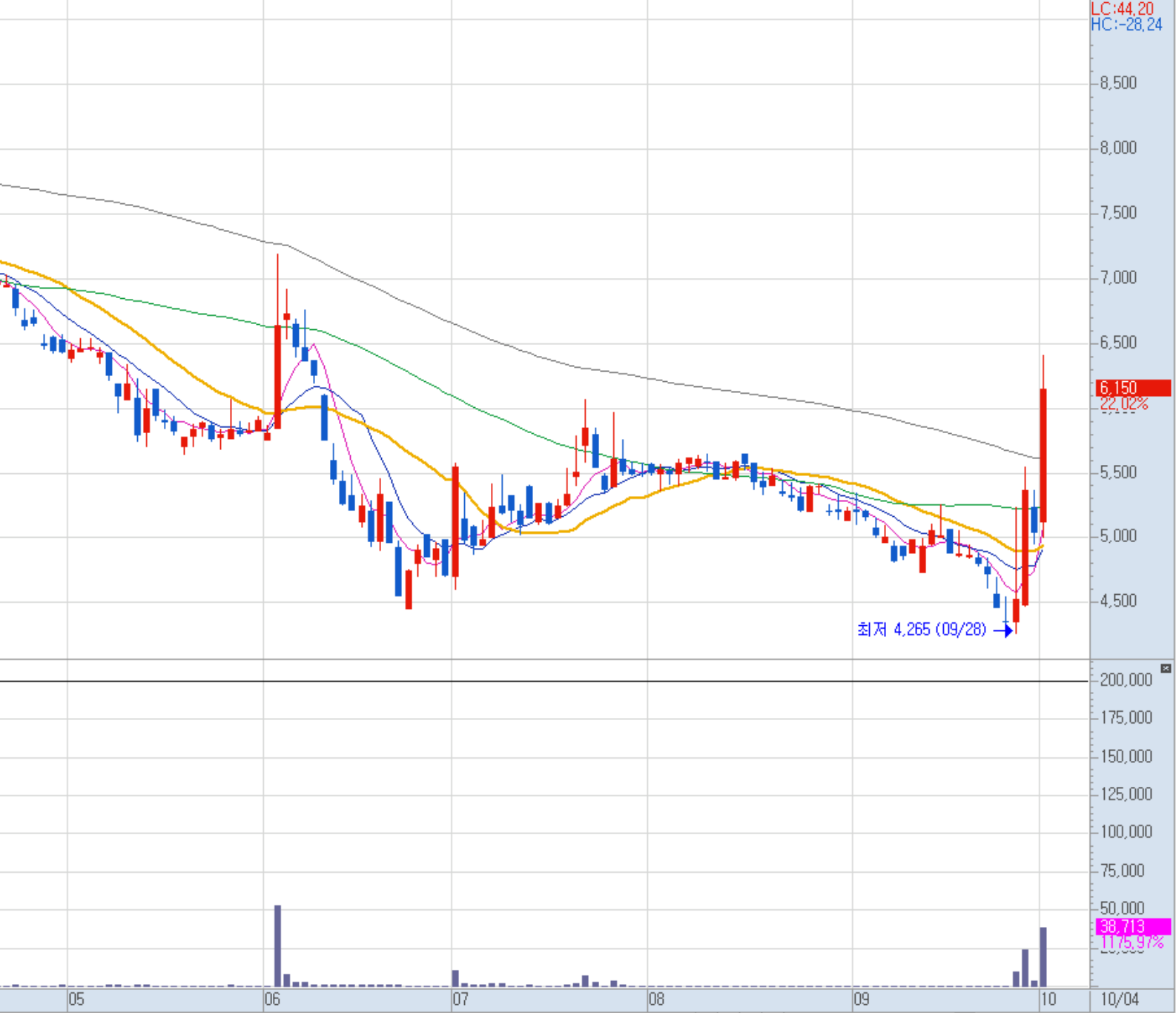Image resolution: width=1176 pixels, height=1013 pixels.
Task: Click the 7,500 price axis label
Action: coord(1118,213)
